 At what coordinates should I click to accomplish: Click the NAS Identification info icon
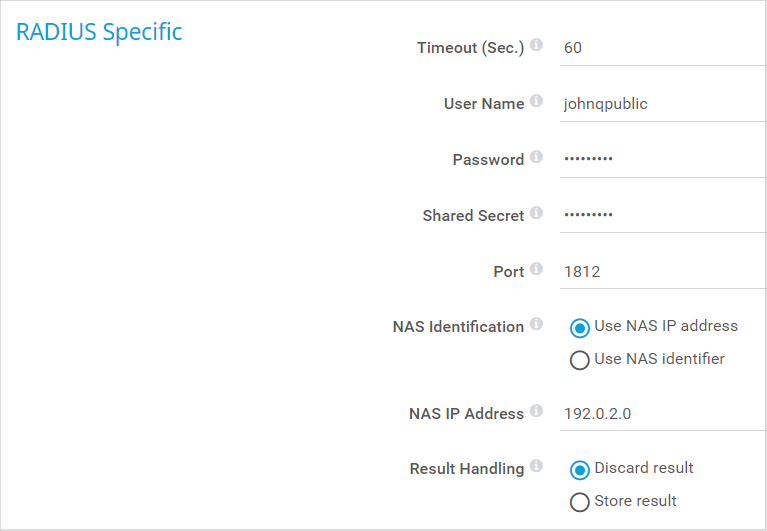coord(536,324)
